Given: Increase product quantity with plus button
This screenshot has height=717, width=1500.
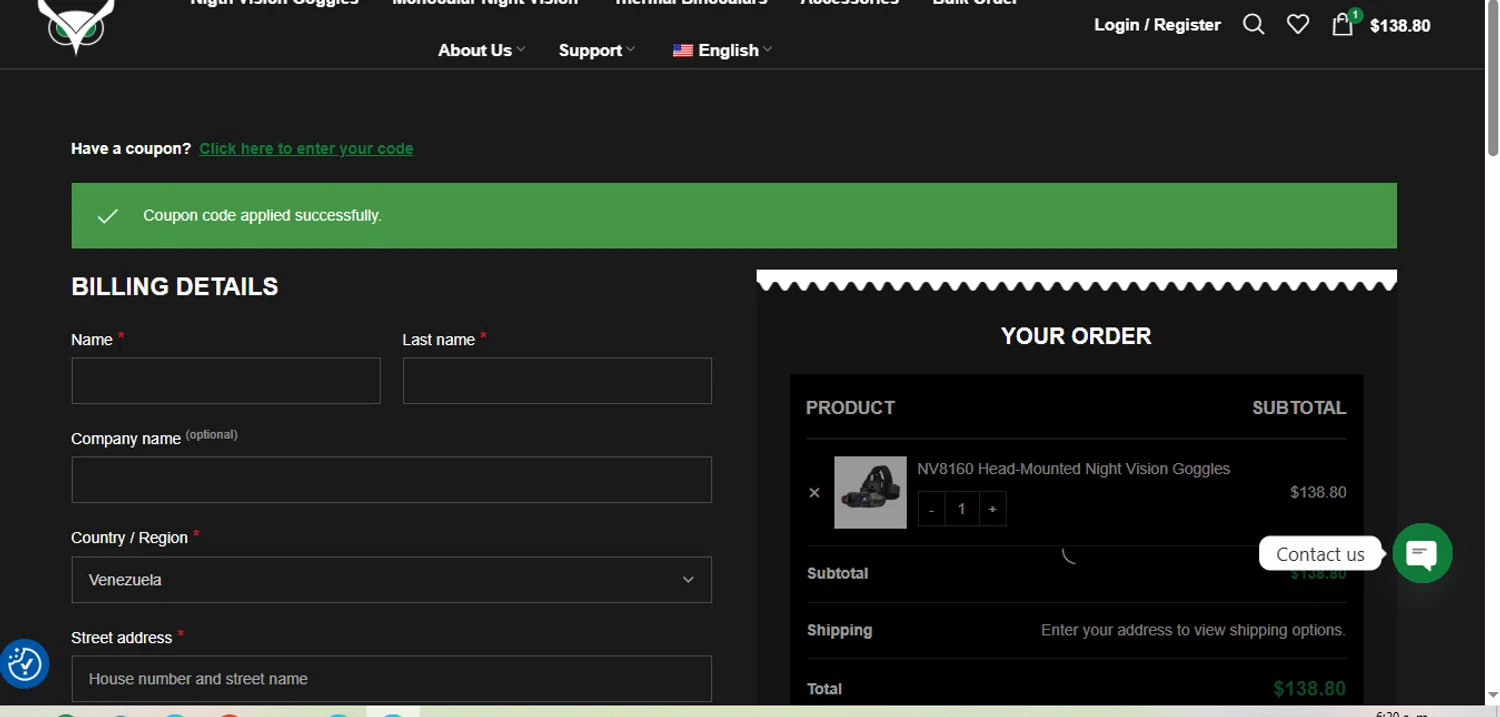Looking at the screenshot, I should click(992, 509).
